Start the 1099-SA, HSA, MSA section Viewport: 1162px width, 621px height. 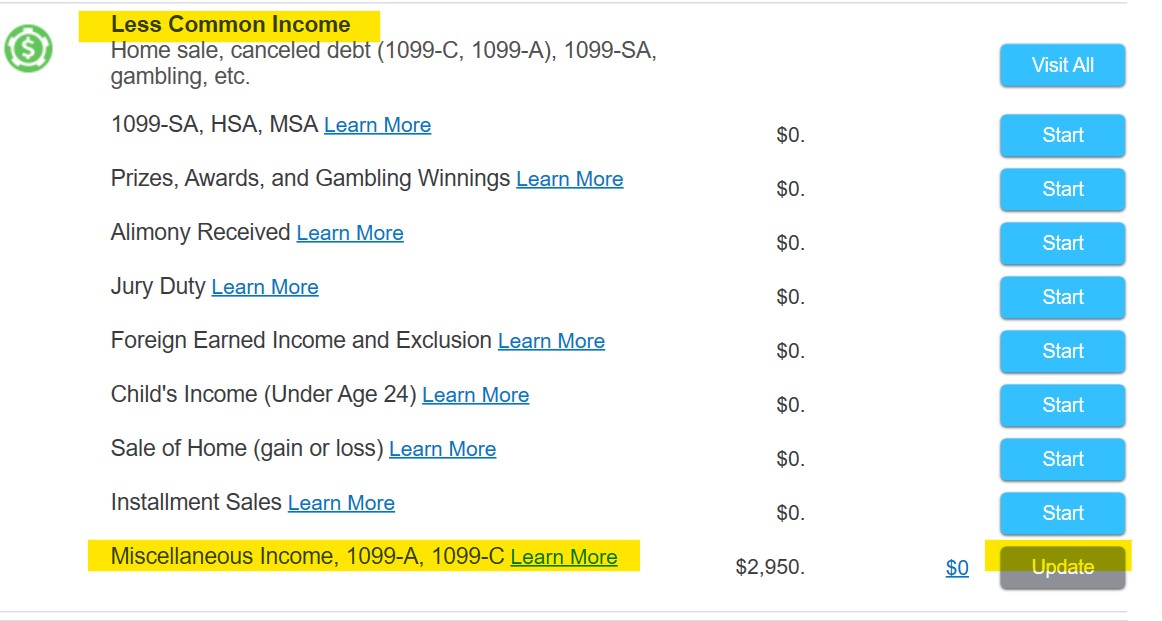click(1062, 135)
